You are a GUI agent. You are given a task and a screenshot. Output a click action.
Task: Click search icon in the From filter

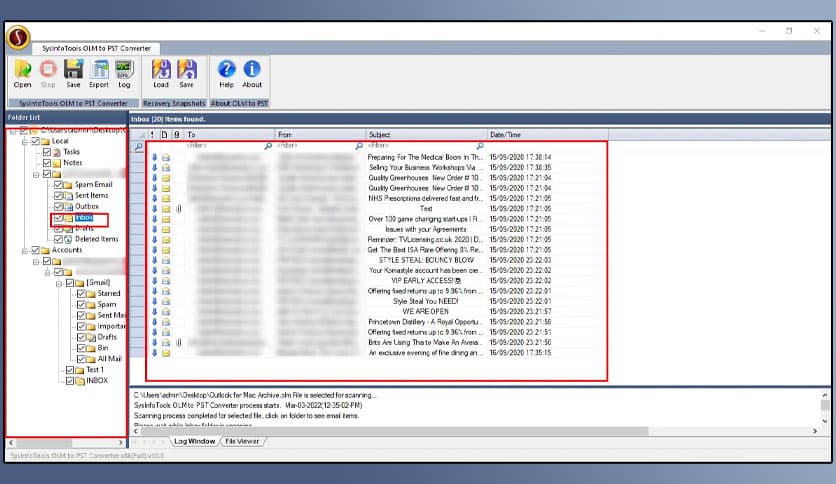click(359, 146)
